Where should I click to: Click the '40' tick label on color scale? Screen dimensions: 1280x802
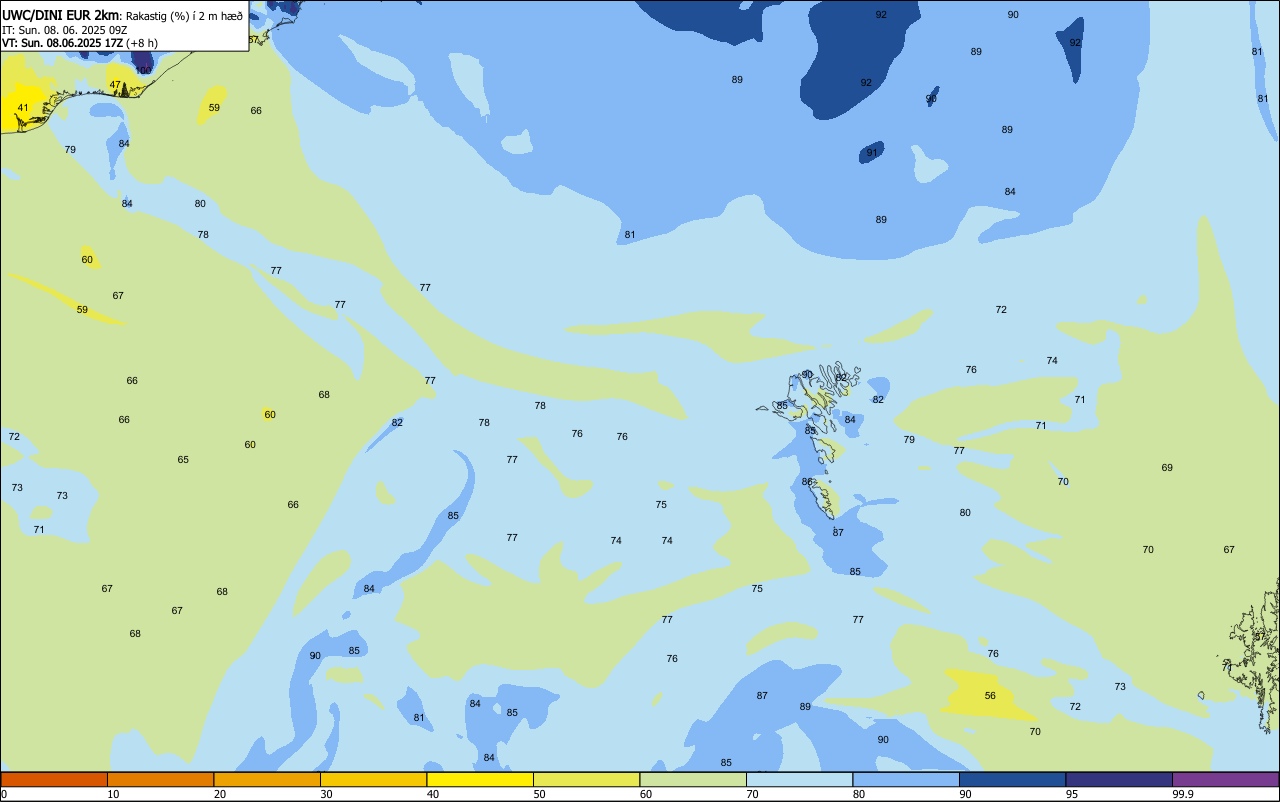(x=433, y=794)
